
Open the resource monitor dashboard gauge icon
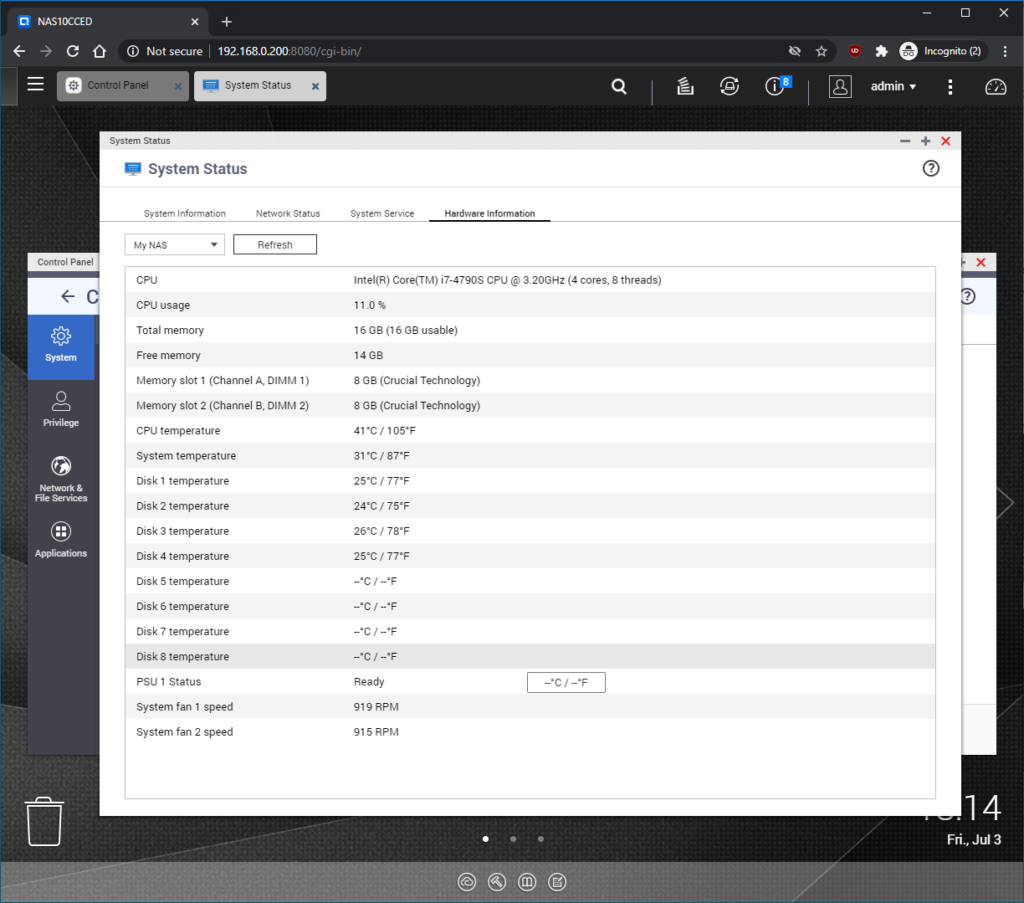coord(995,86)
